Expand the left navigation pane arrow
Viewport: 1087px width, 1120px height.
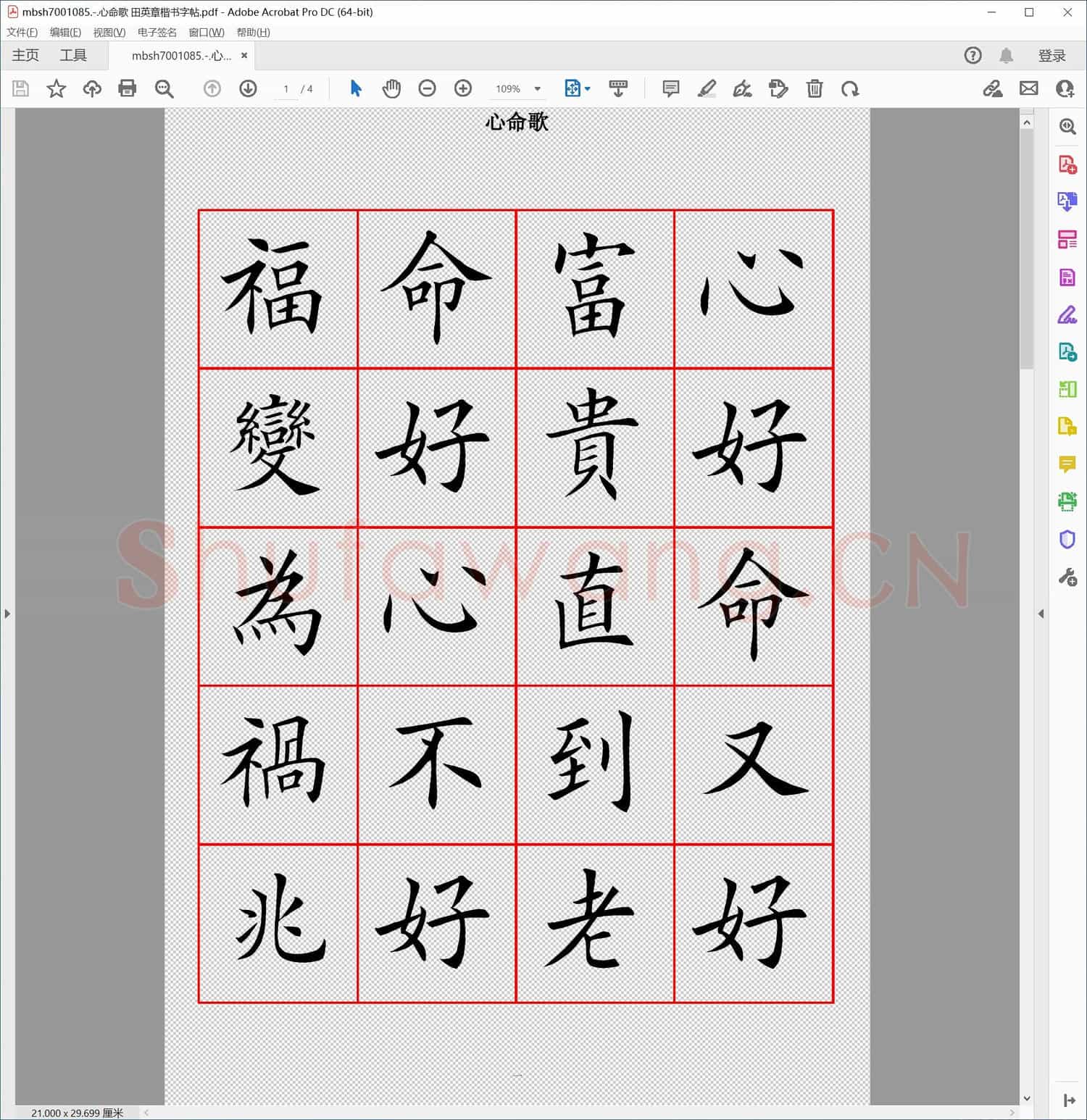tap(7, 613)
